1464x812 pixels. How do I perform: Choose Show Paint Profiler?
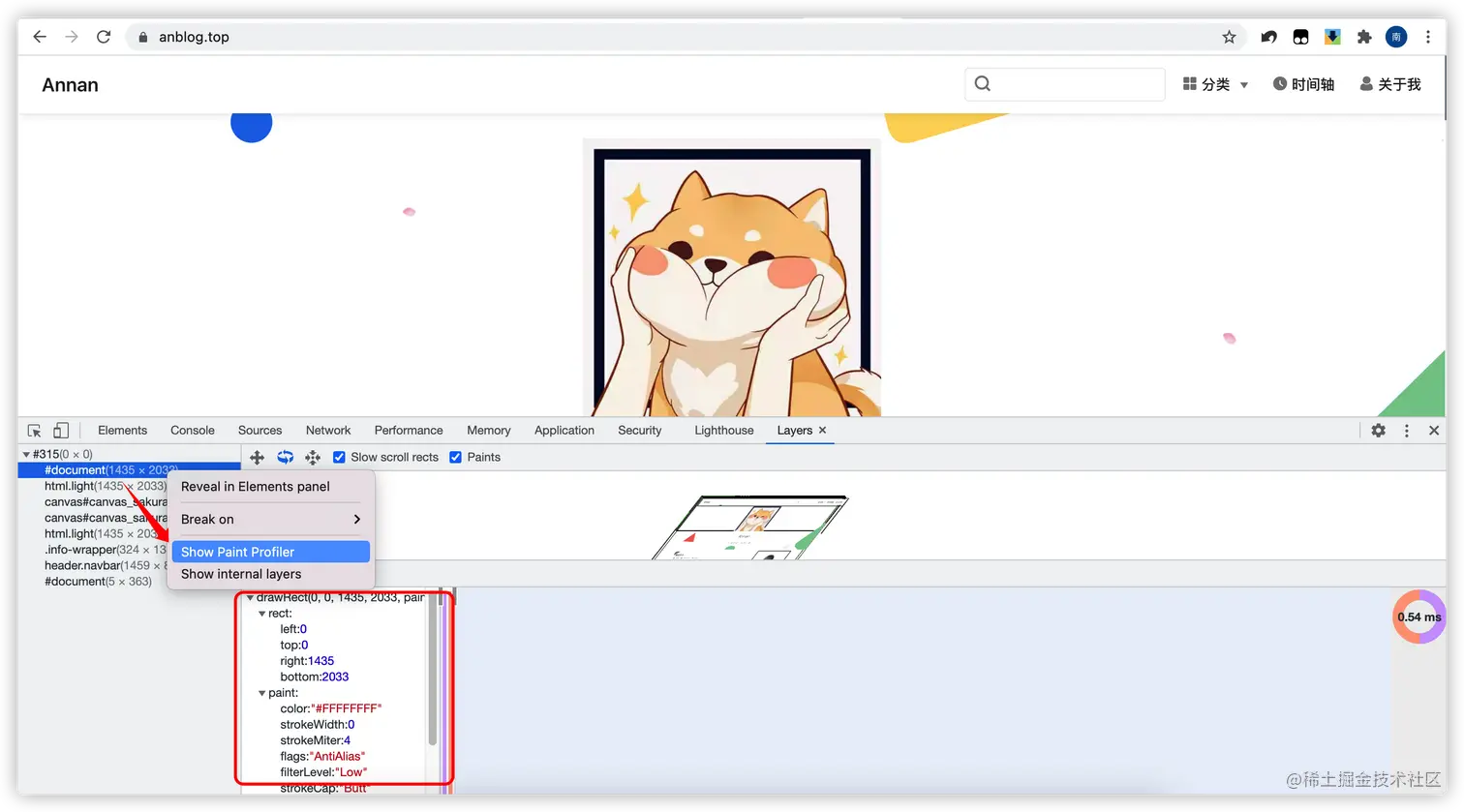click(270, 552)
